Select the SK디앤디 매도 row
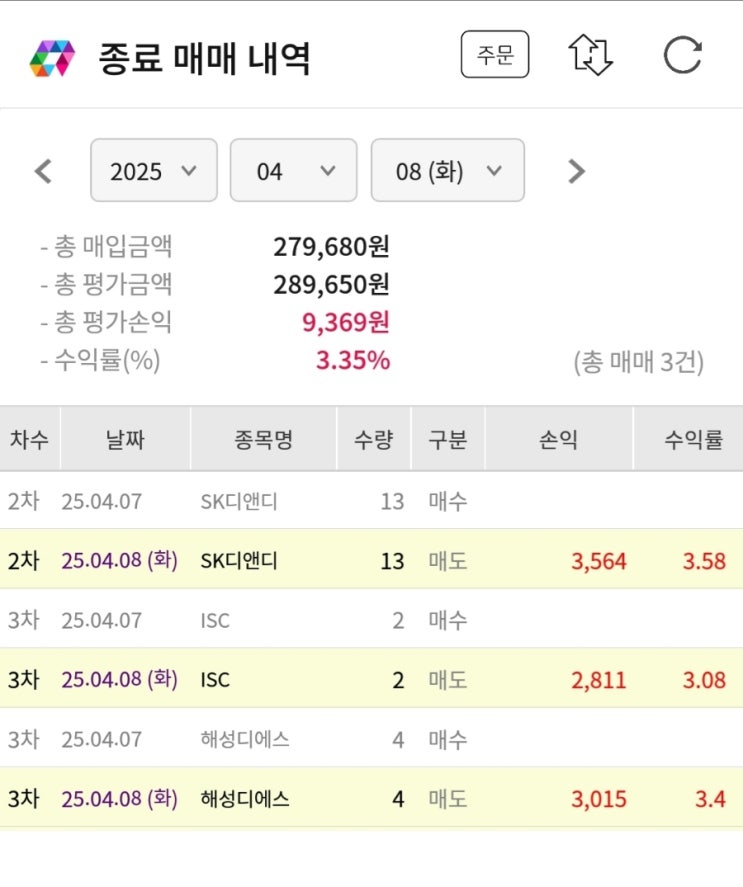The width and height of the screenshot is (743, 887). tap(371, 560)
